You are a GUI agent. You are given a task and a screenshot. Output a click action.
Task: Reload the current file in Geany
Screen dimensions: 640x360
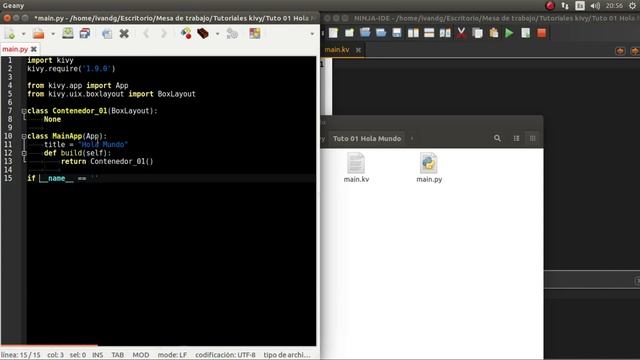(x=107, y=33)
